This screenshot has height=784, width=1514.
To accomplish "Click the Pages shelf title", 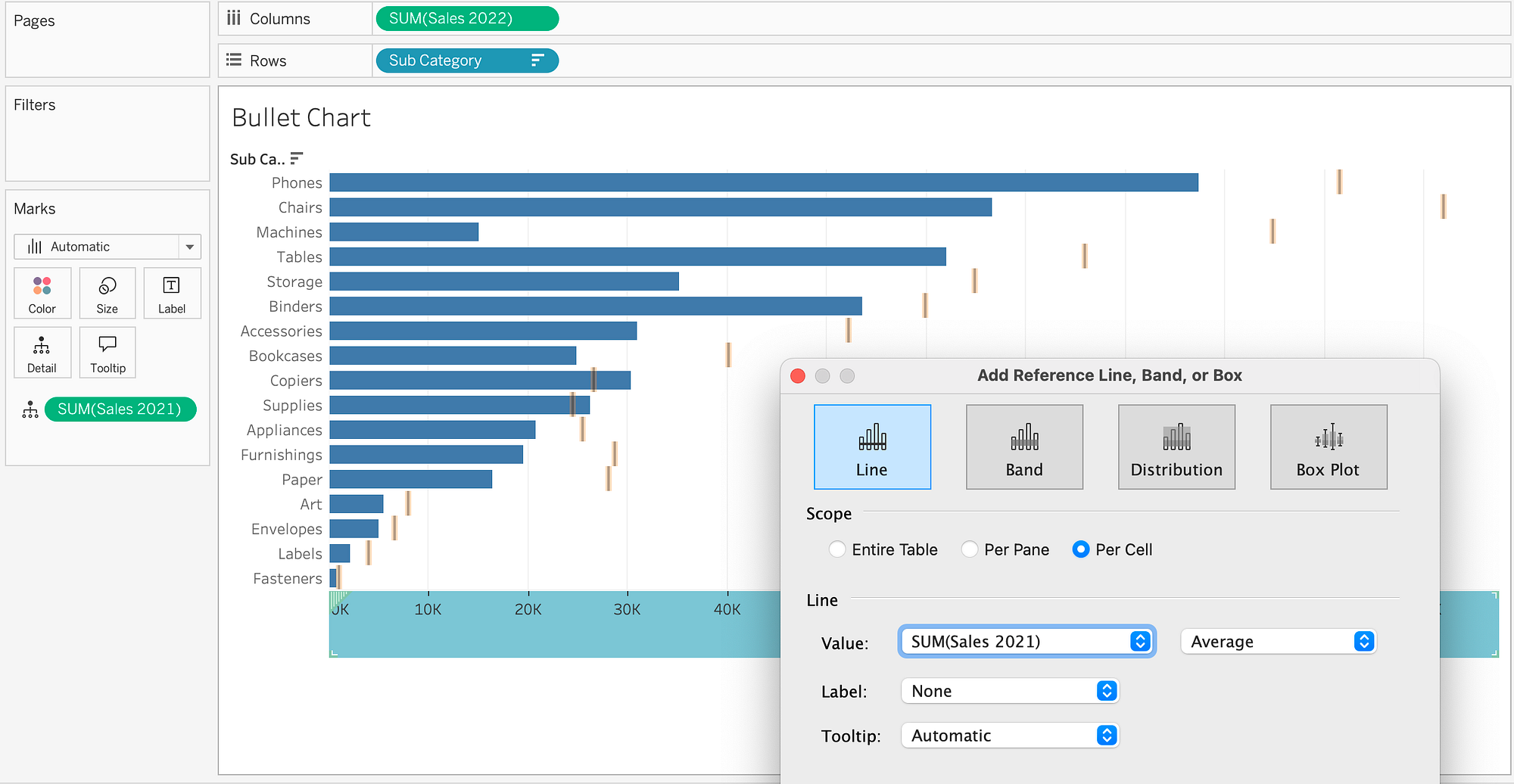I will [x=34, y=21].
